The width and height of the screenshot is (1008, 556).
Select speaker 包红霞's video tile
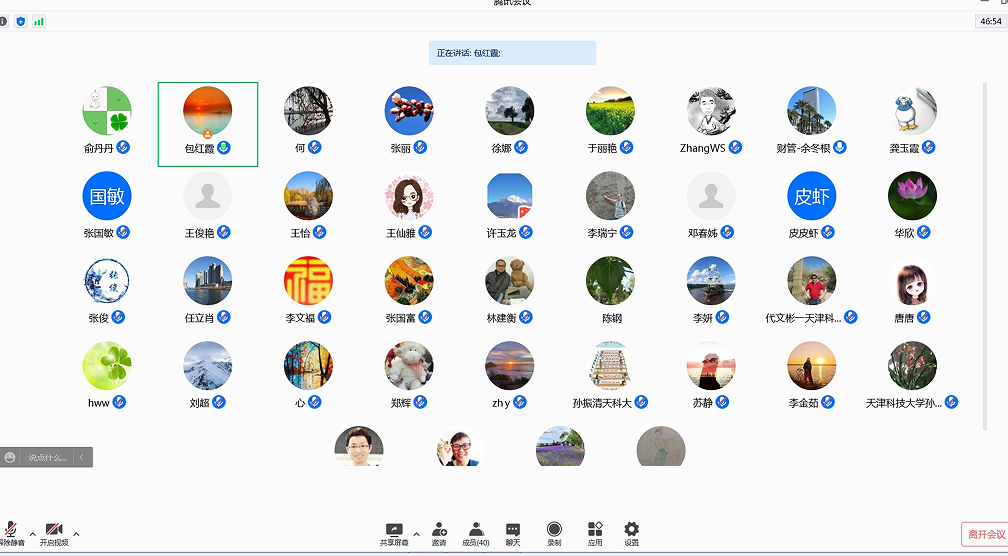[208, 123]
